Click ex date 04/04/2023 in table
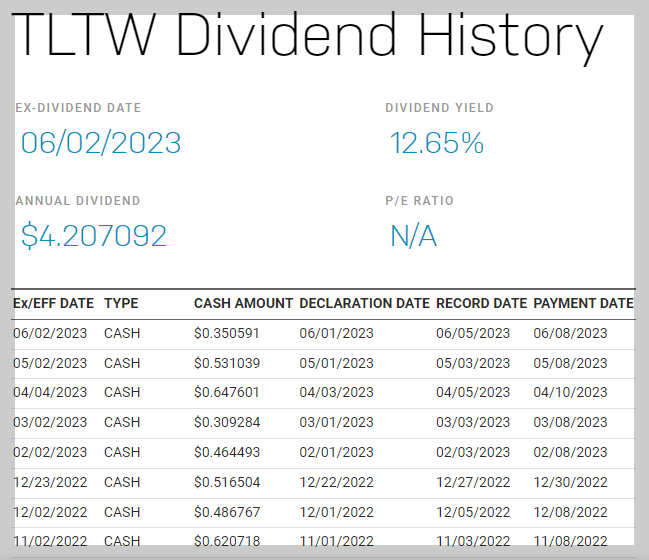 [50, 392]
